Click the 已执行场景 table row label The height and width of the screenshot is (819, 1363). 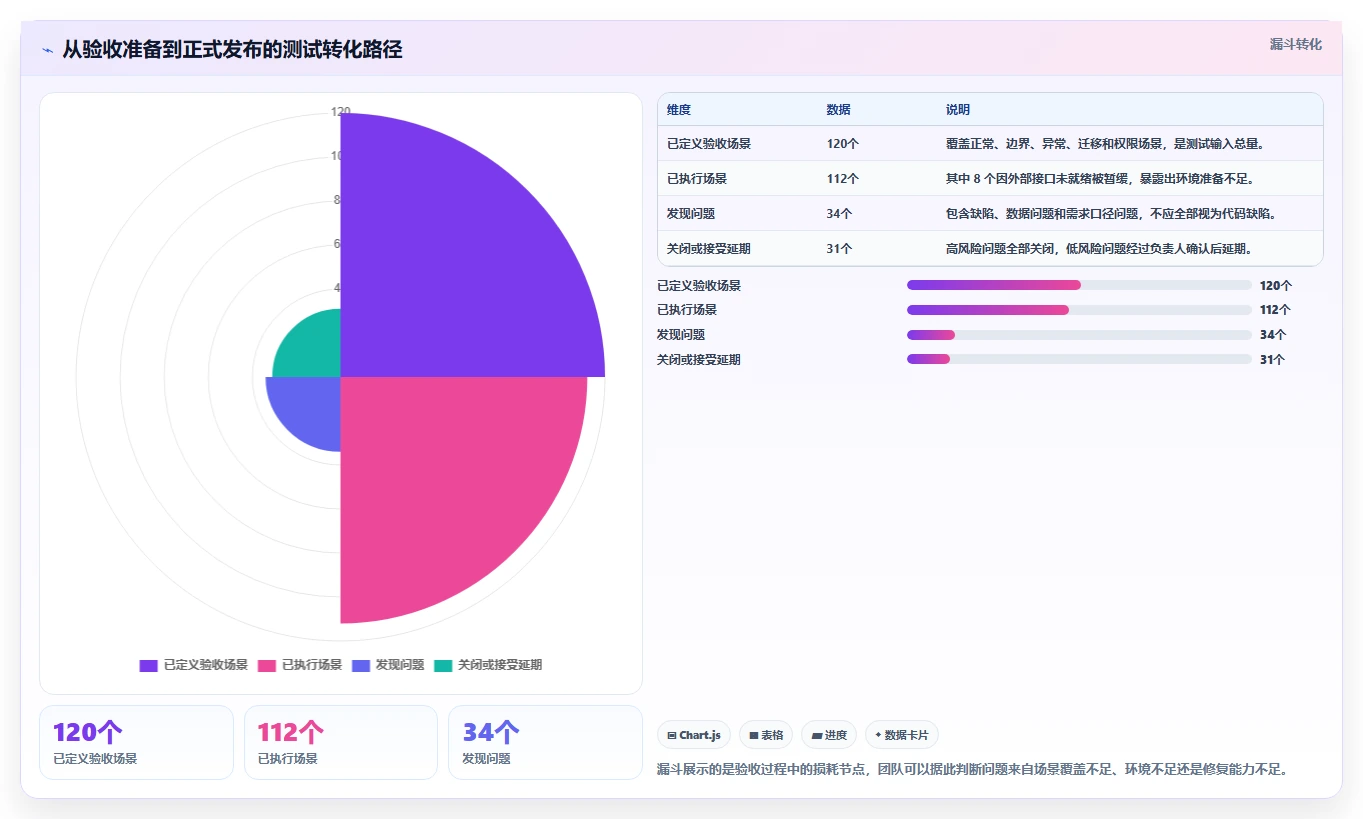697,179
